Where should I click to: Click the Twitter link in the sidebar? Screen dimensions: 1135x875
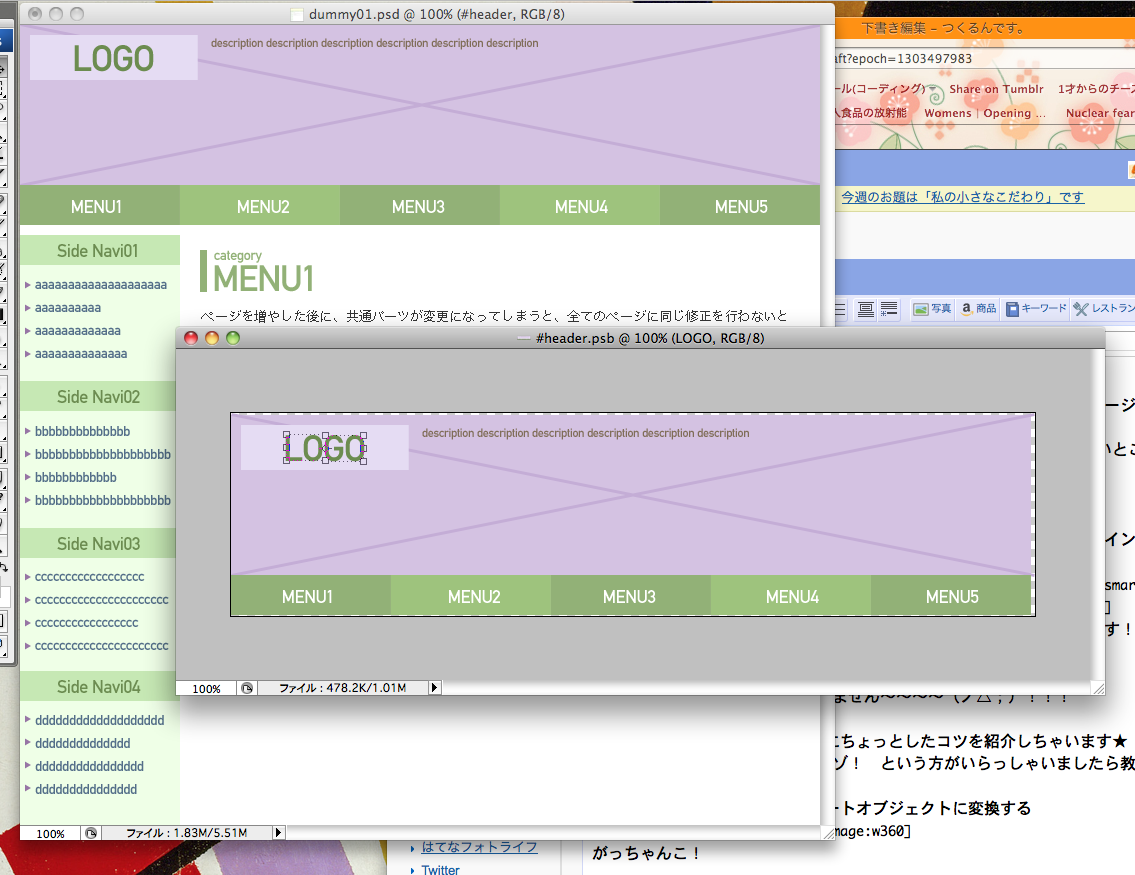(x=440, y=870)
